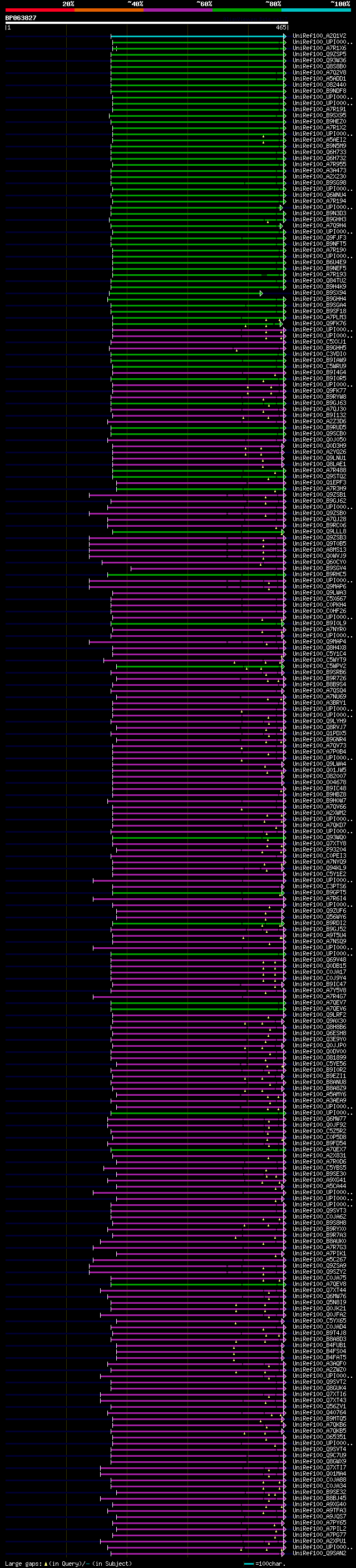Click hit label UniRef100_Q9ZSP5
Viewport: 356px width, 1568px height.
point(319,54)
